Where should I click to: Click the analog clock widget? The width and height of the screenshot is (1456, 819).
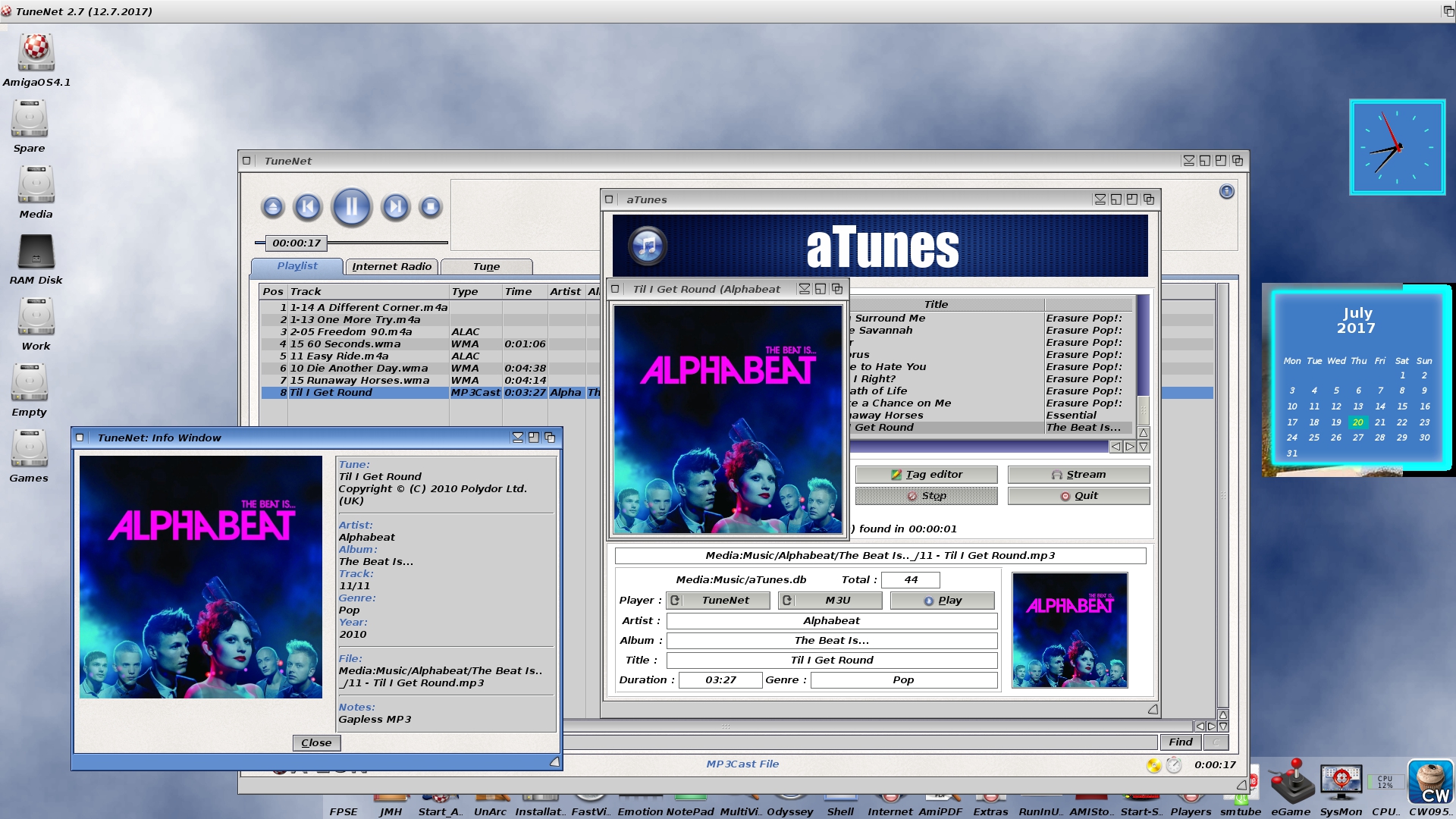click(x=1397, y=147)
